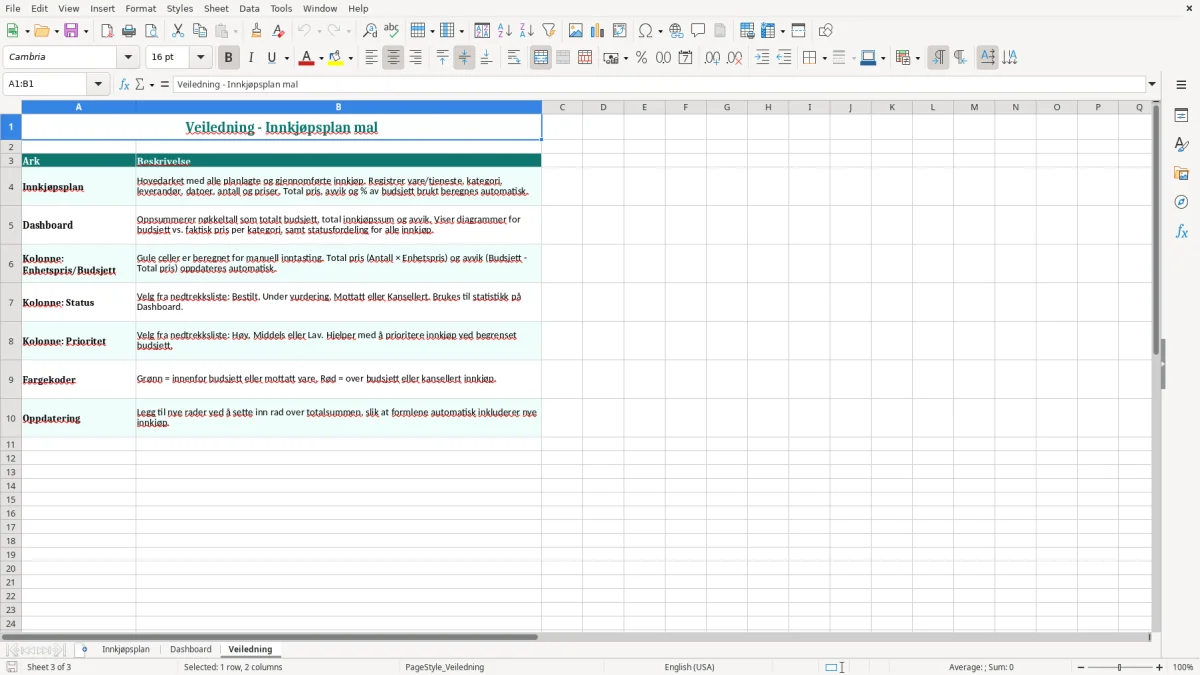The width and height of the screenshot is (1200, 675).
Task: Increase the indent
Action: click(x=762, y=58)
